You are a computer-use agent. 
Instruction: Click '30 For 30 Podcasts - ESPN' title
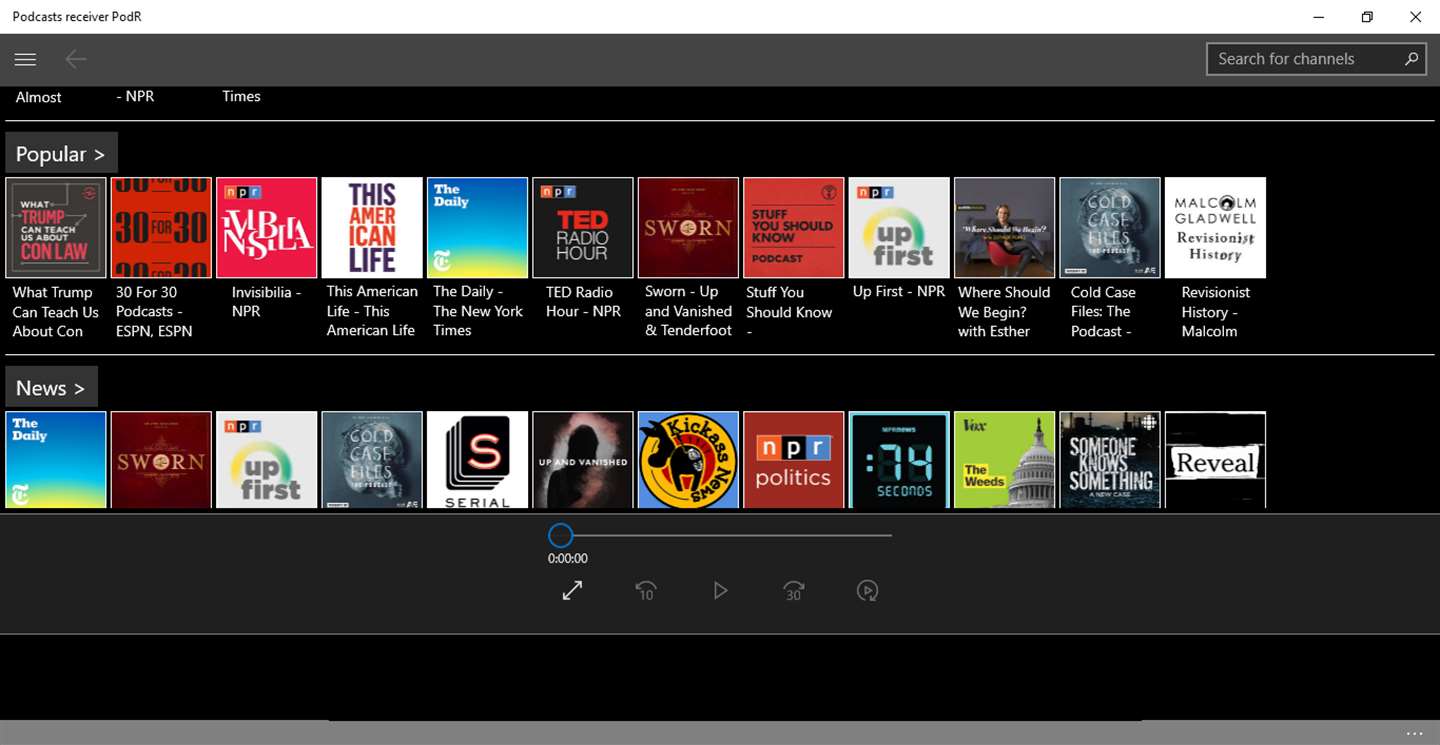pyautogui.click(x=154, y=312)
